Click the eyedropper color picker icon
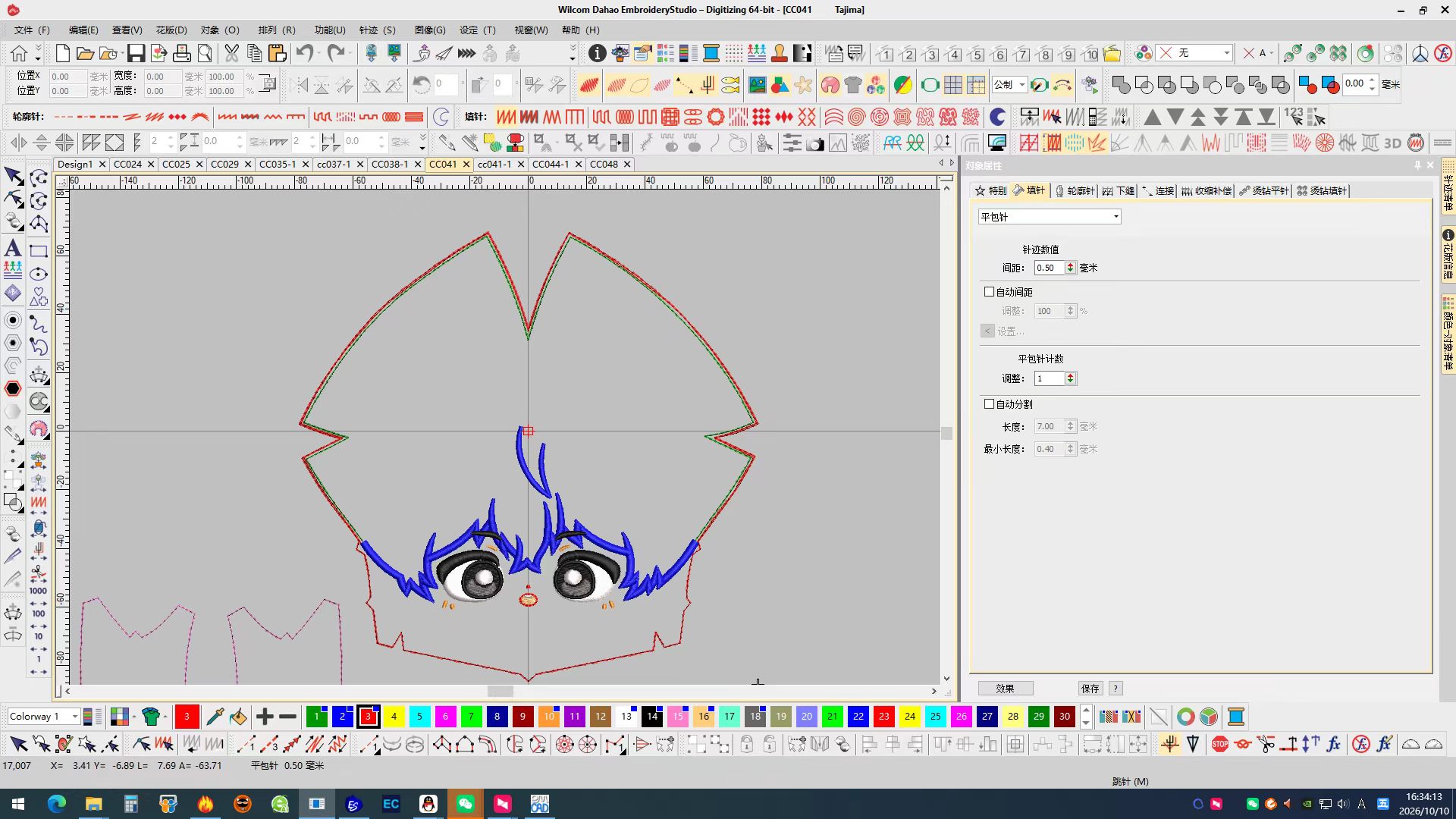The image size is (1456, 819). click(x=215, y=716)
